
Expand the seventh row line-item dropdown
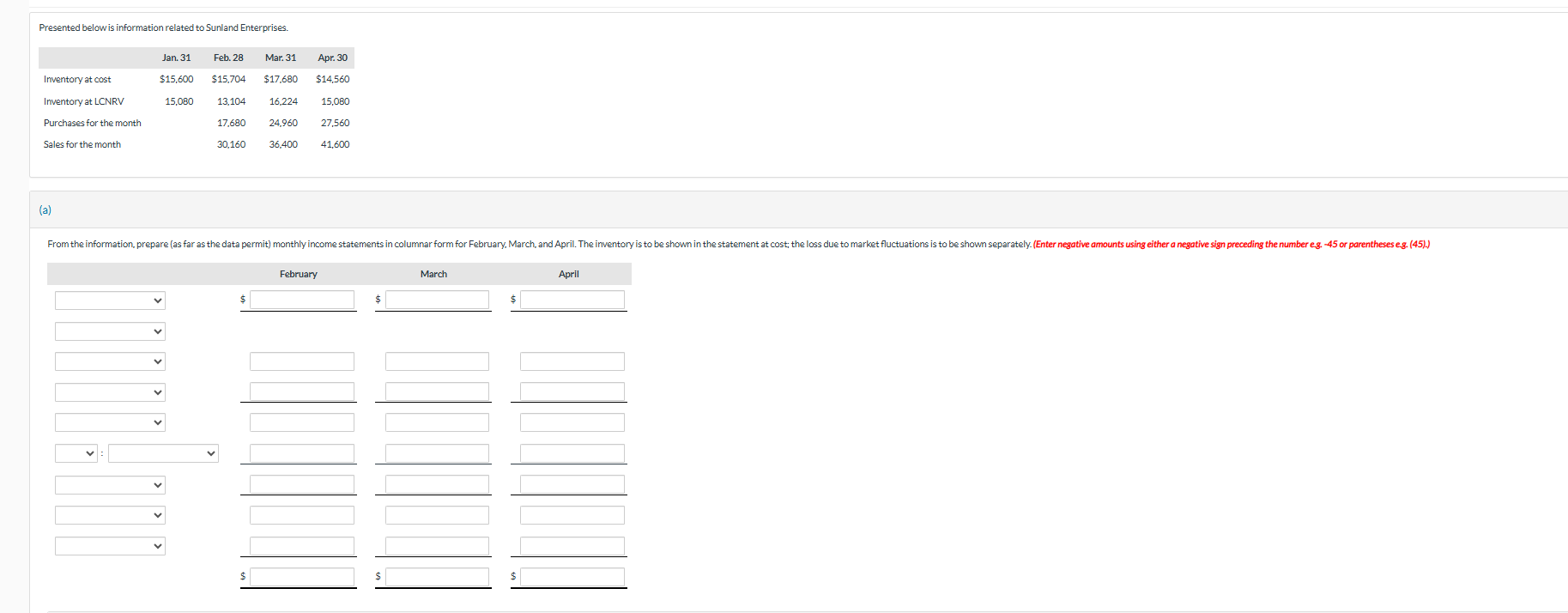point(110,485)
